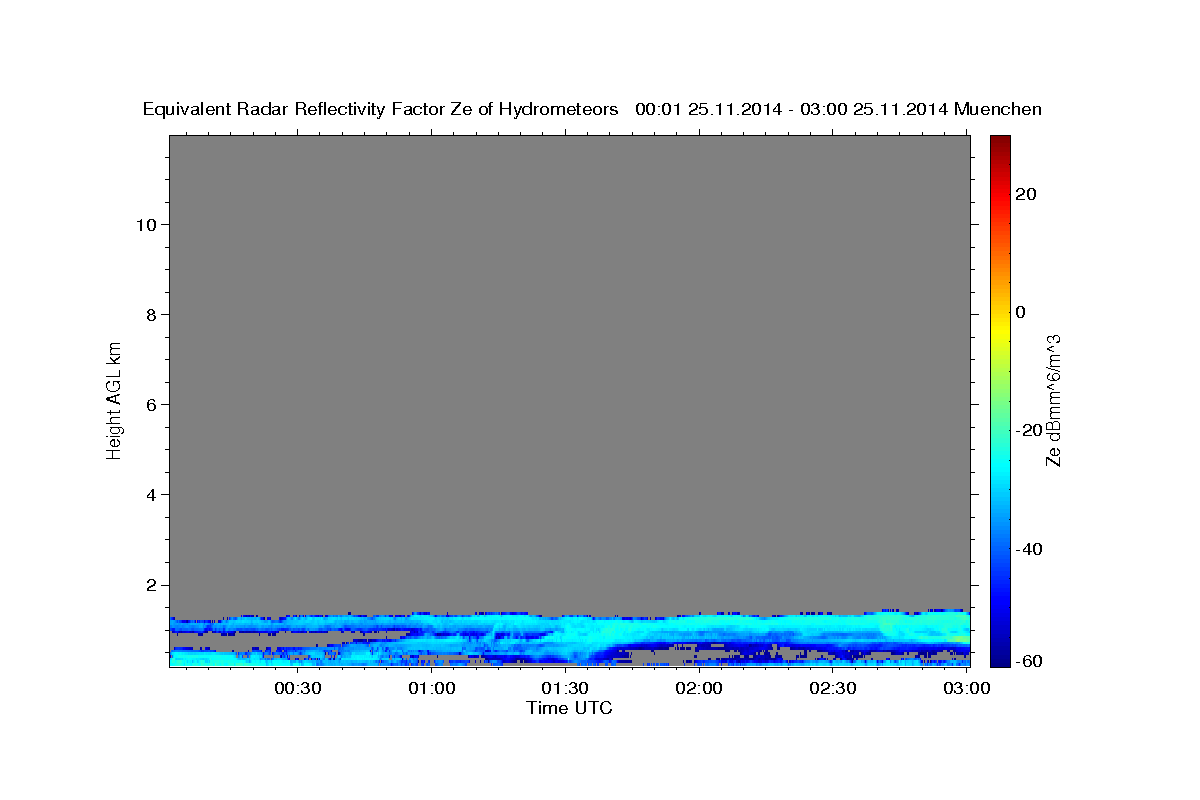Click the '01:30' time tick label
1200x800 pixels.
[x=565, y=688]
